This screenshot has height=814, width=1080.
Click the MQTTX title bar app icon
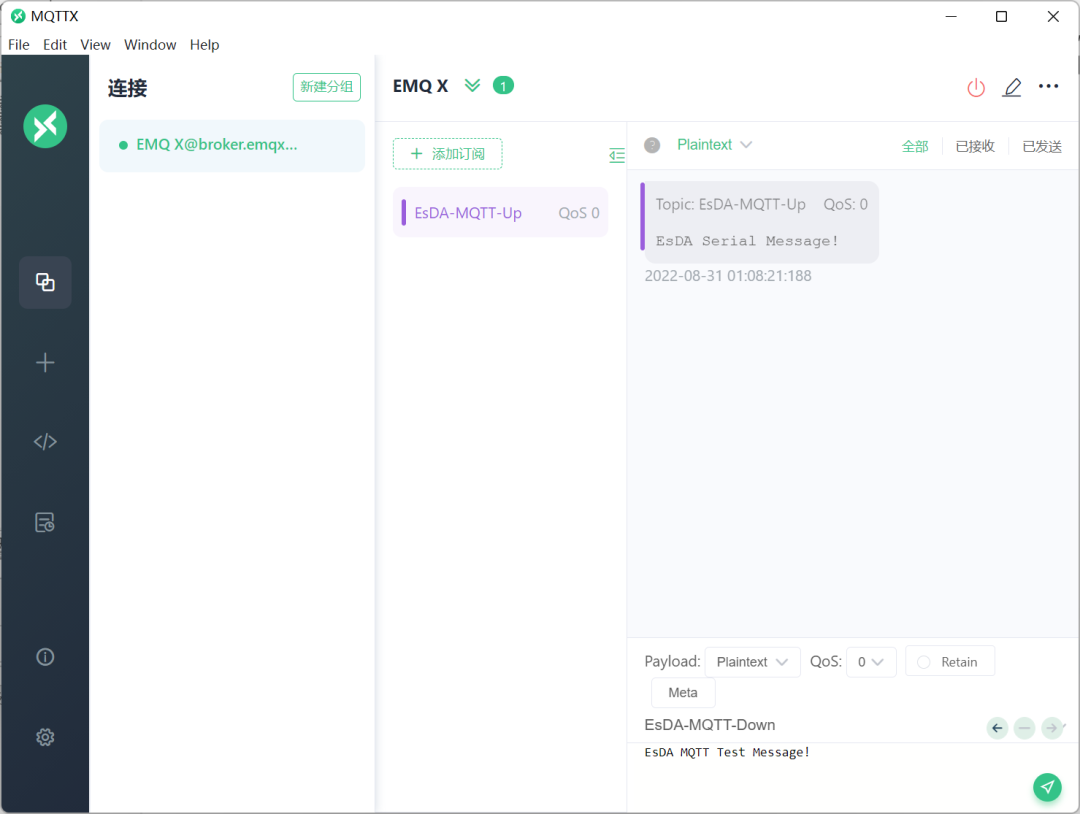coord(18,16)
